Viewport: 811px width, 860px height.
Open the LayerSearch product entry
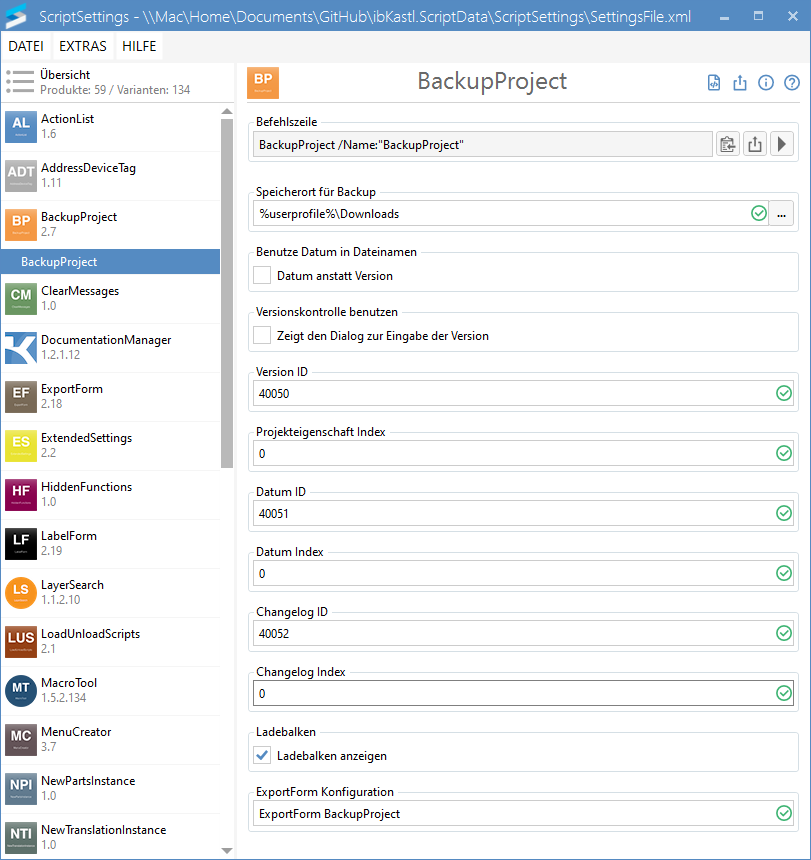(x=72, y=592)
